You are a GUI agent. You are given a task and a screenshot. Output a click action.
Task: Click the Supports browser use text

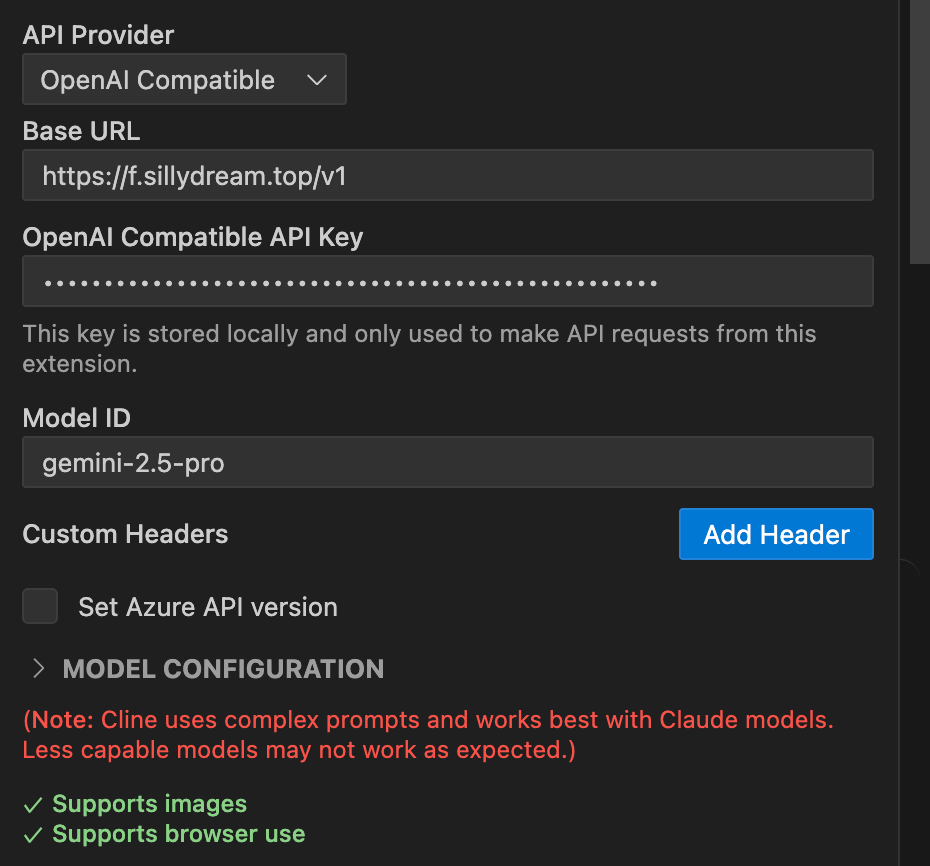click(179, 834)
